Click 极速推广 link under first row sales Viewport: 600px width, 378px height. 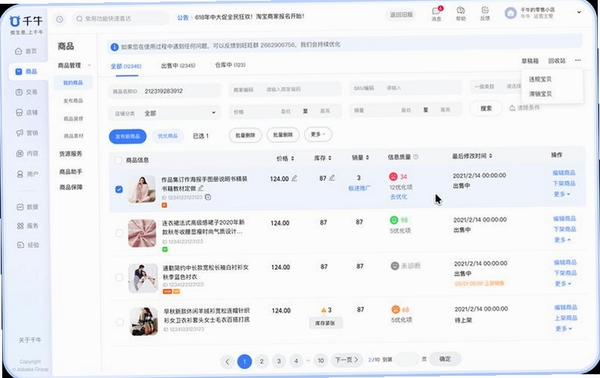tap(359, 188)
